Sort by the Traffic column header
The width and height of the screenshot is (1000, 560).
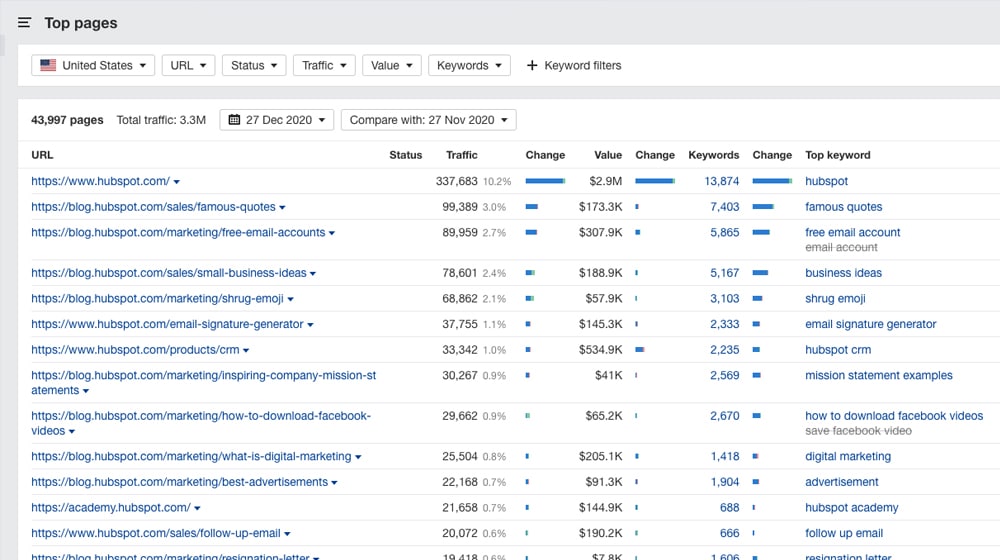tap(462, 155)
